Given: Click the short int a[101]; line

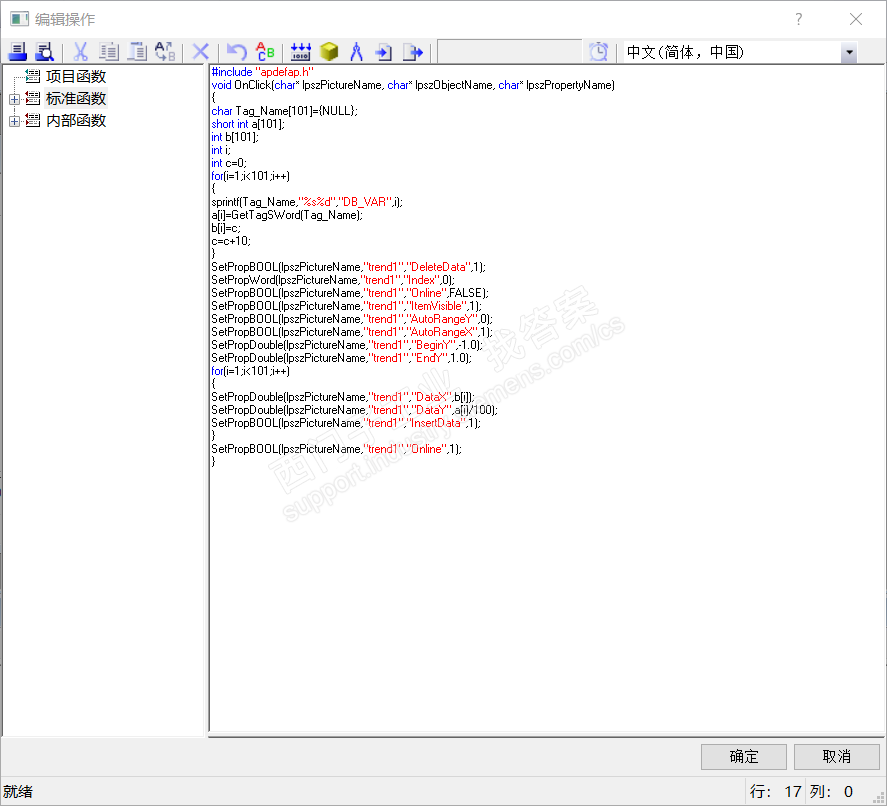Looking at the screenshot, I should [248, 124].
